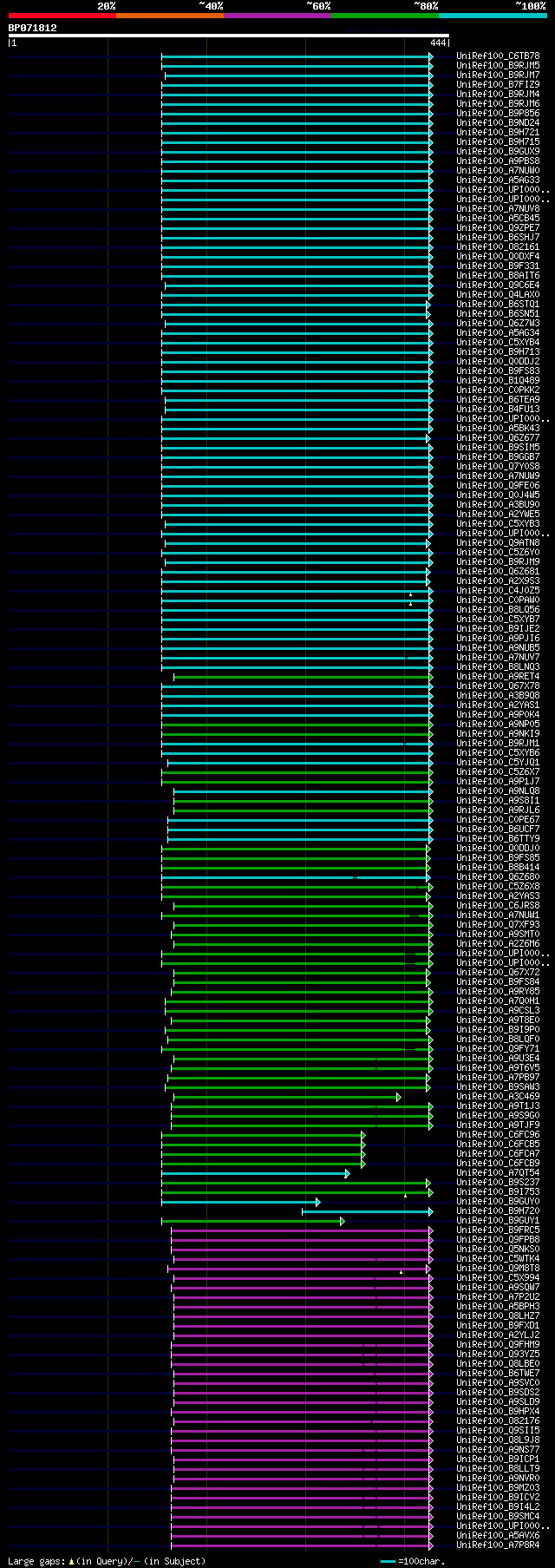
Task: Select hit UniRef100_Q9ZPE7
Action: pos(498,228)
